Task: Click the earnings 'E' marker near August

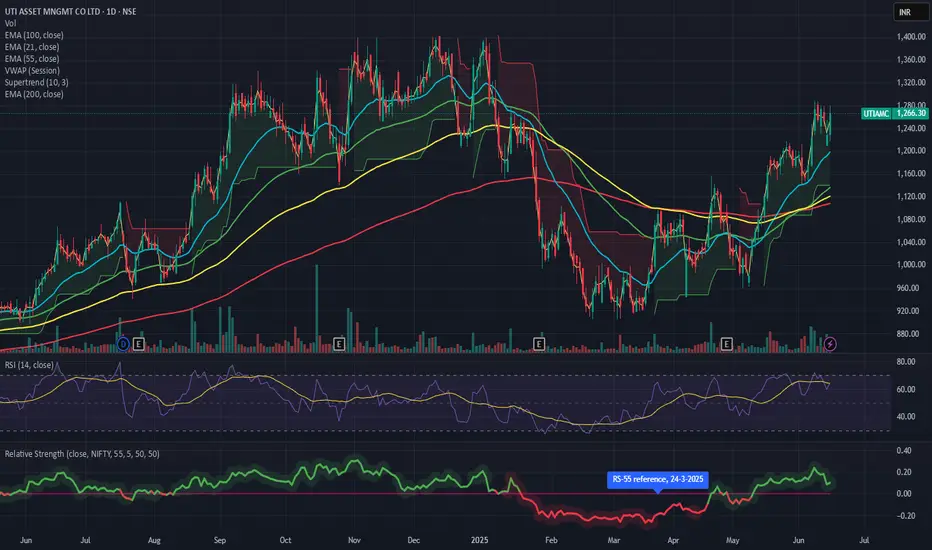Action: tap(138, 344)
